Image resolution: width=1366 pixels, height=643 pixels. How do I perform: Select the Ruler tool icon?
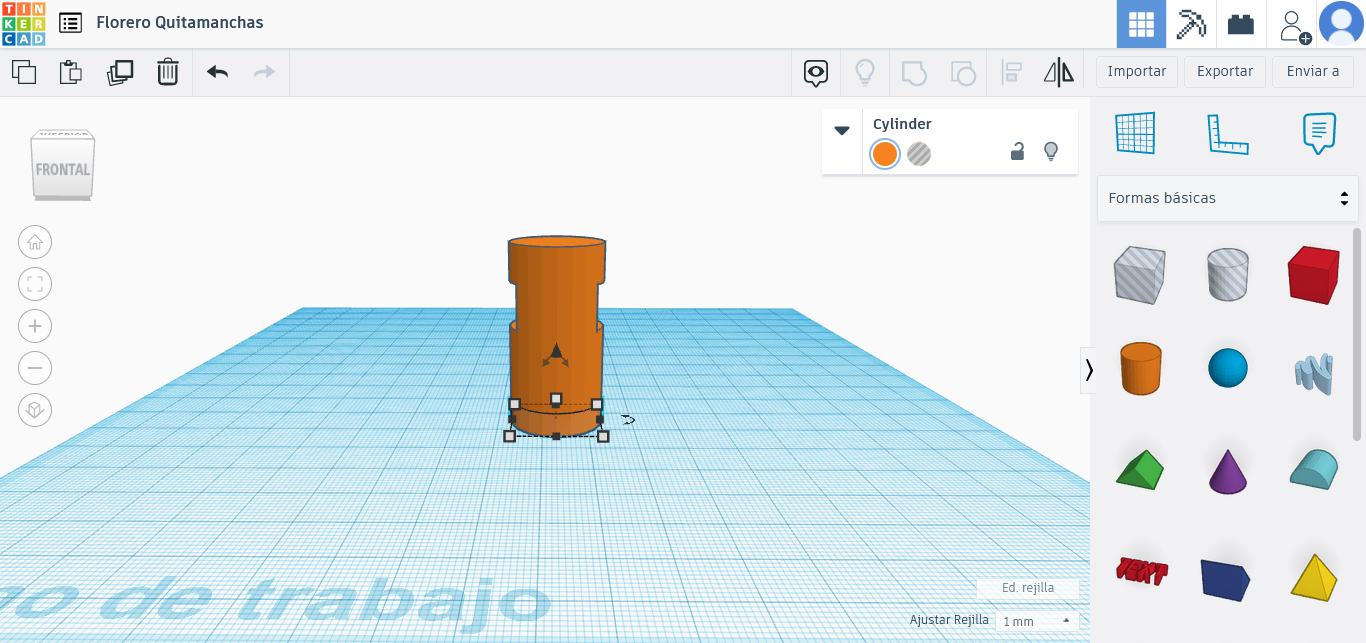pos(1228,133)
